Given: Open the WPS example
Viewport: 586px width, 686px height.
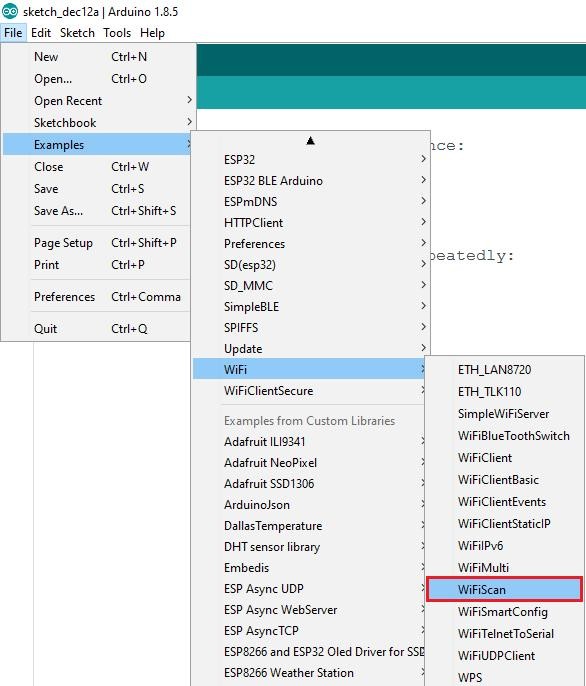Looking at the screenshot, I should (505, 677).
